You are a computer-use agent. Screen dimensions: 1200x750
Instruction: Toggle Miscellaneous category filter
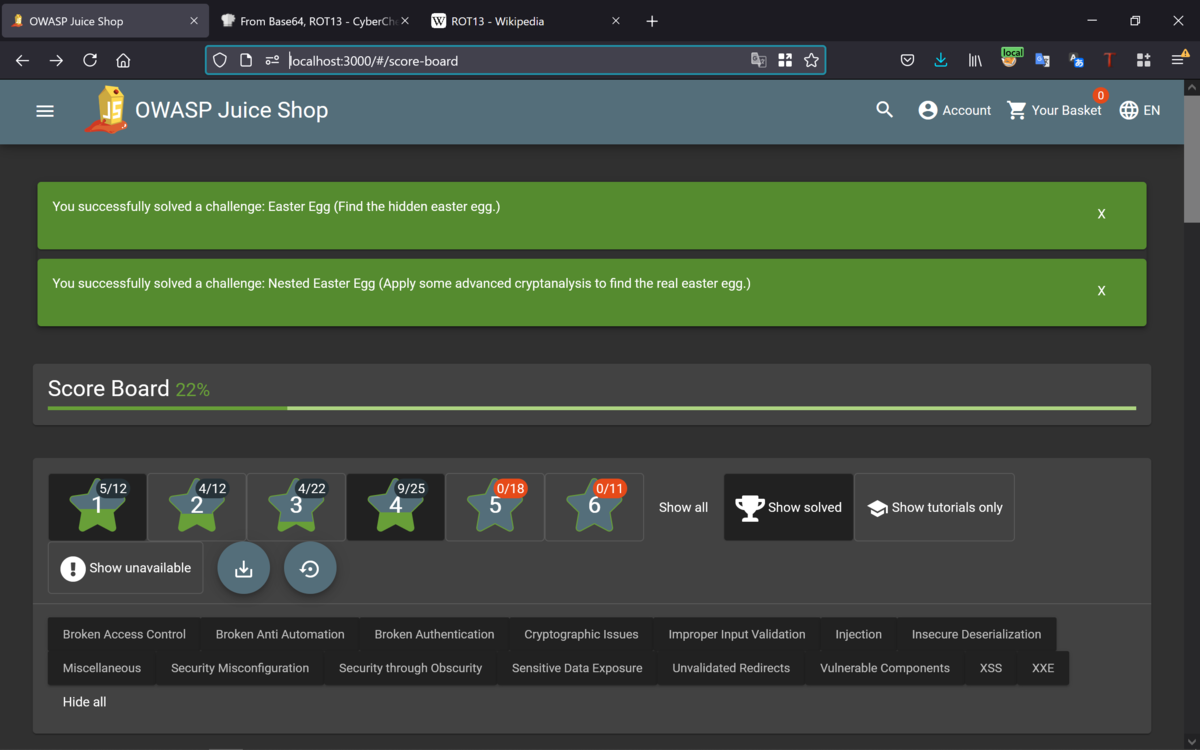pos(102,668)
